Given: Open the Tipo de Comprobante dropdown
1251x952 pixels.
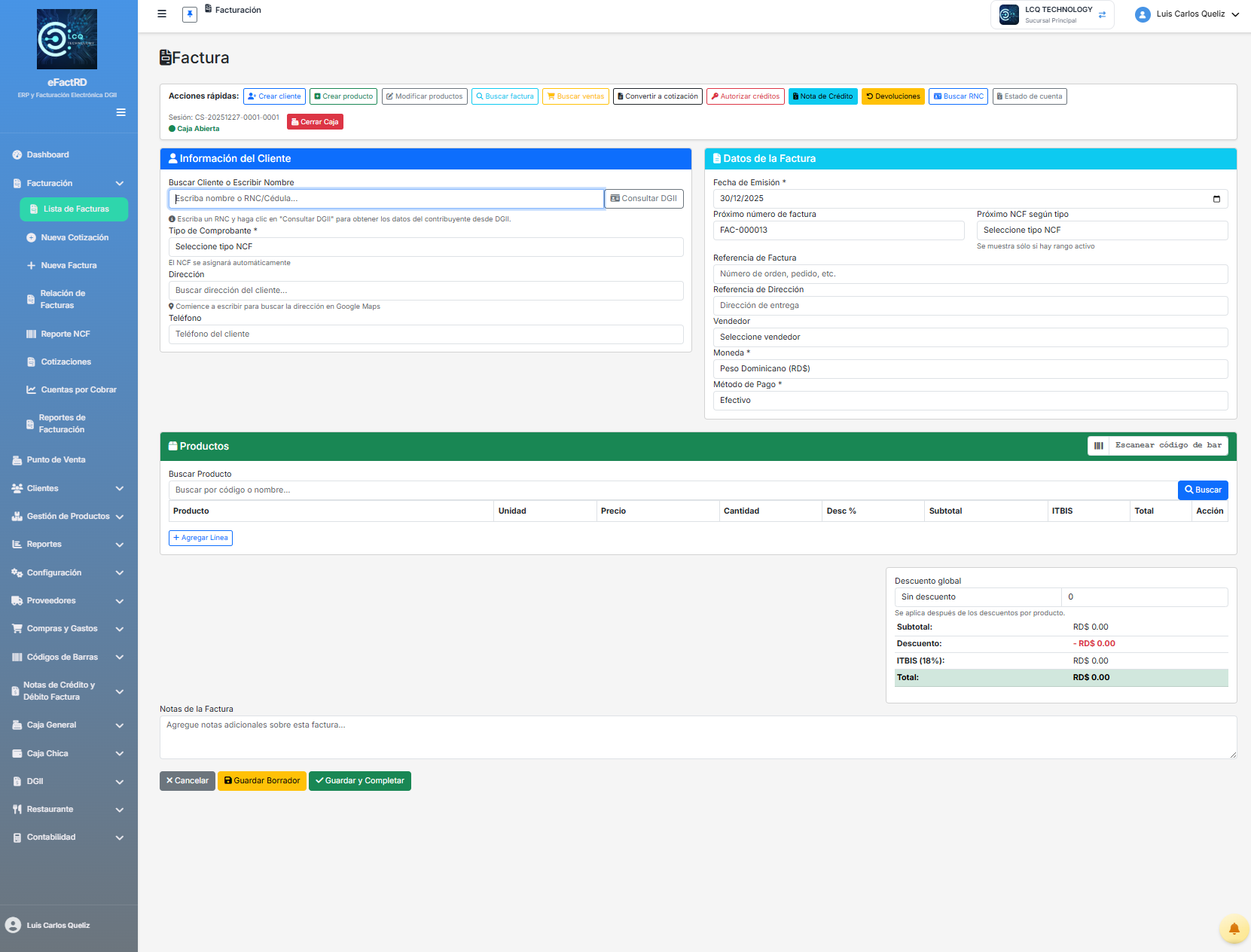Looking at the screenshot, I should tap(426, 247).
